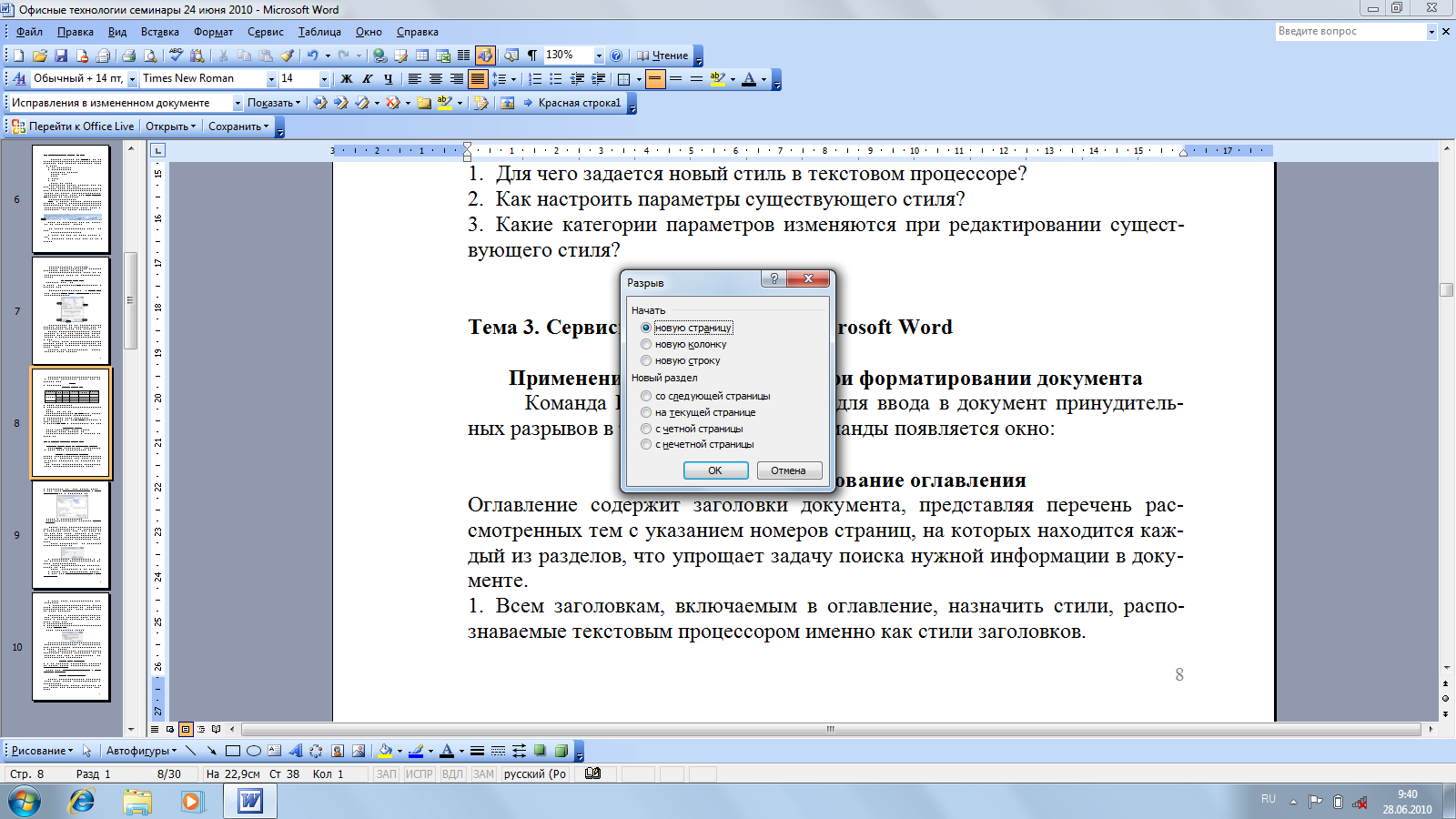This screenshot has height=819, width=1456.
Task: Open the Показать dropdown menu
Action: pyautogui.click(x=274, y=103)
